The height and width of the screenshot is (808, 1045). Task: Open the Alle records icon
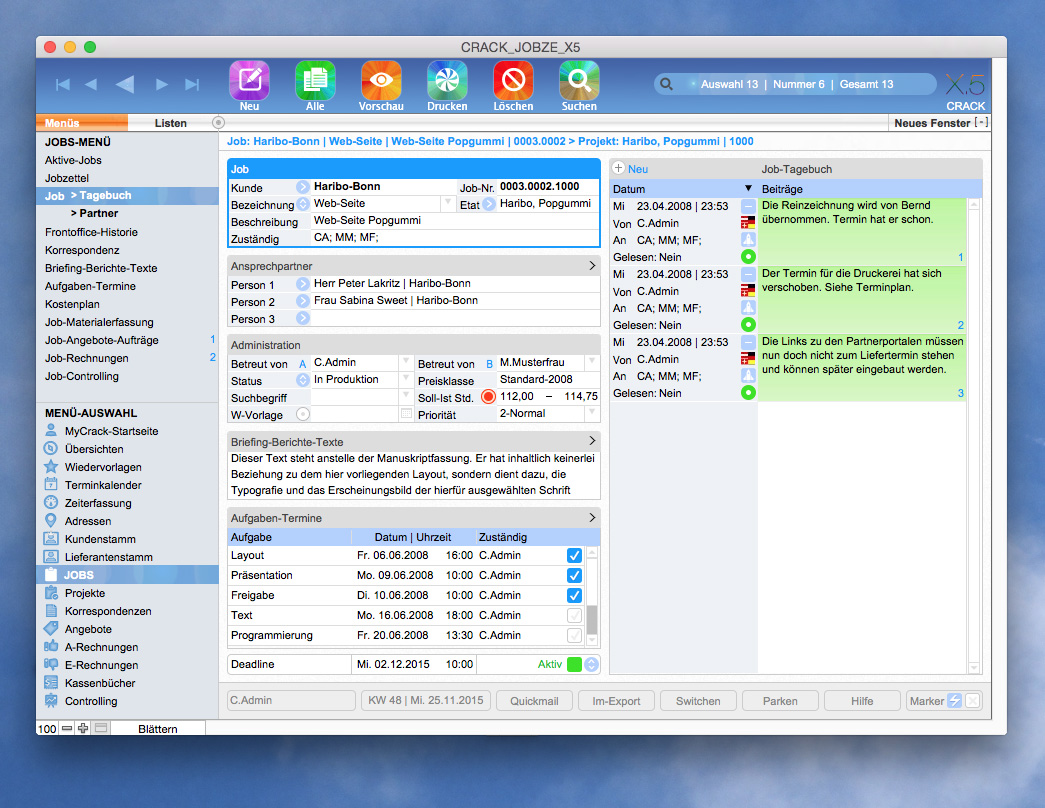tap(314, 78)
